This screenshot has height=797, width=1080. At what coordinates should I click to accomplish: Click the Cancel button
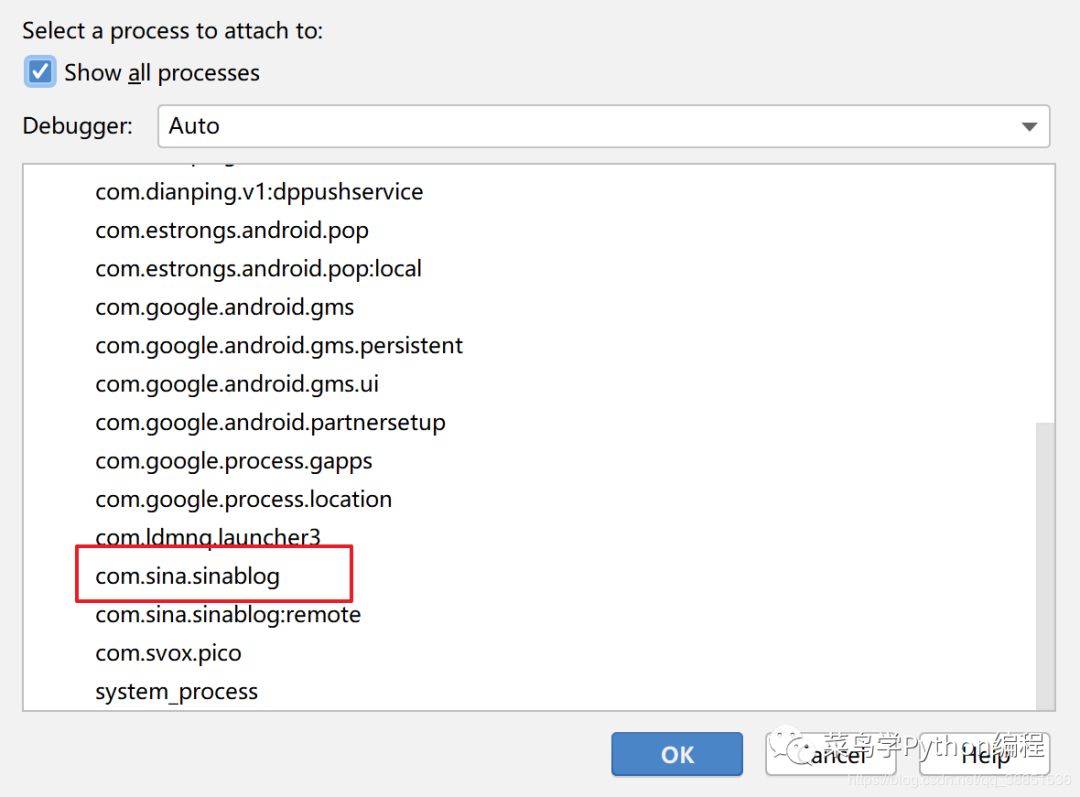pos(831,754)
